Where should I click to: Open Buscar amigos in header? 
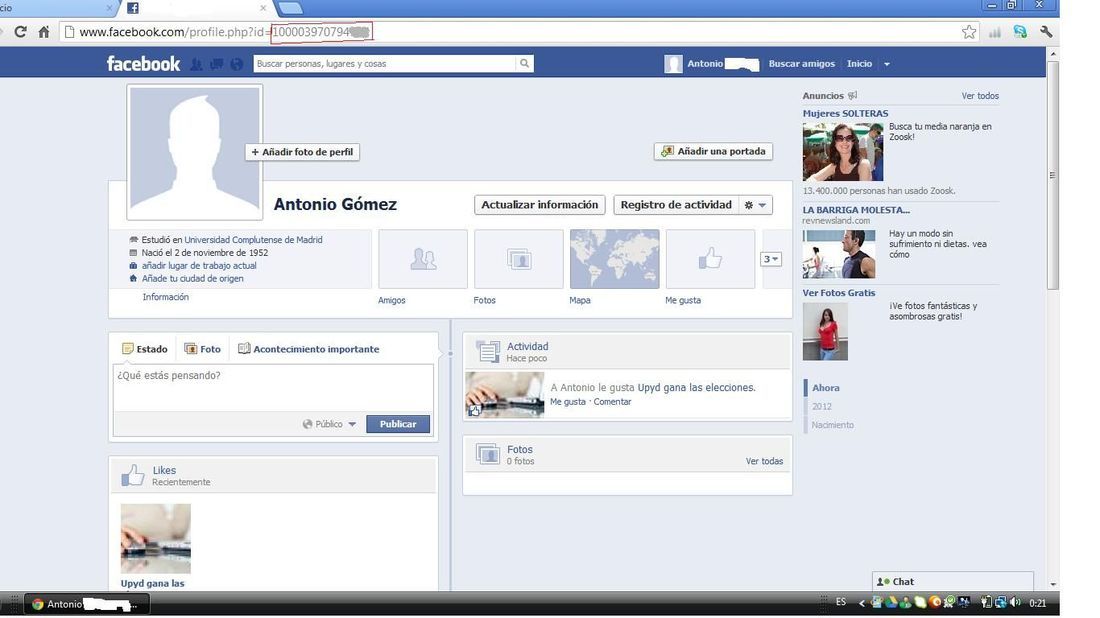[801, 63]
